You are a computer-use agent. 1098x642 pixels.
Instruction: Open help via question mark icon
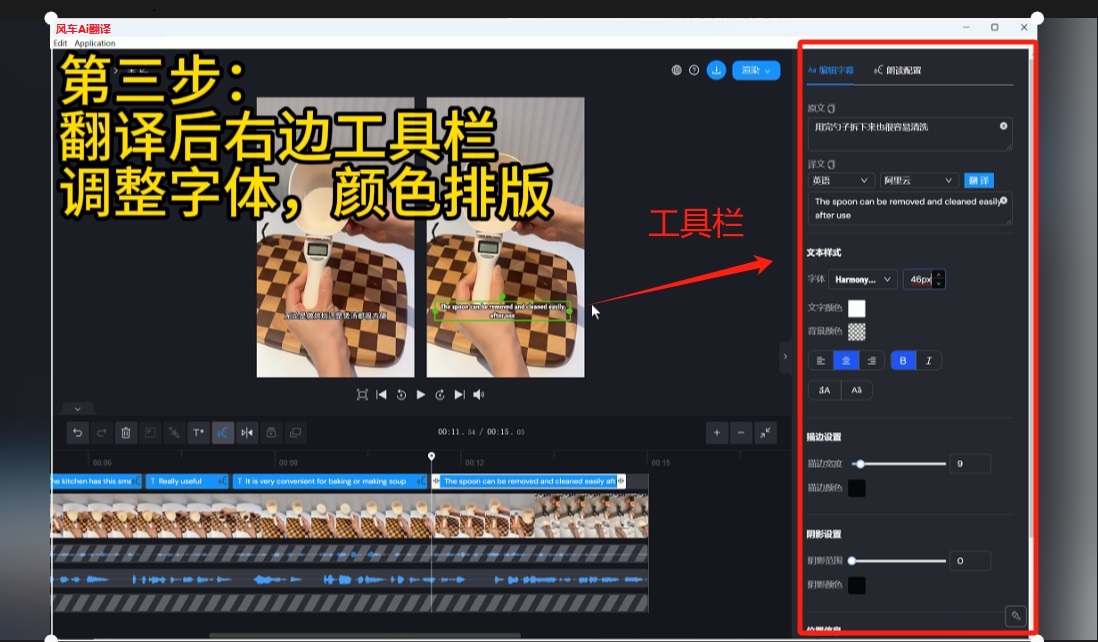tap(694, 70)
